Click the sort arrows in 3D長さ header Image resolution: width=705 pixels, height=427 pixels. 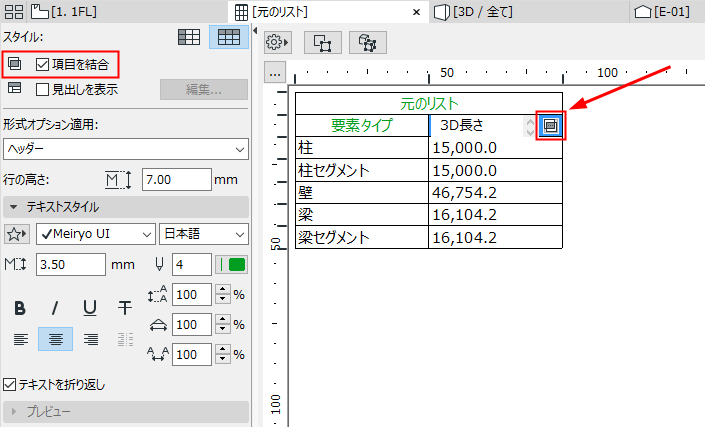[x=530, y=126]
